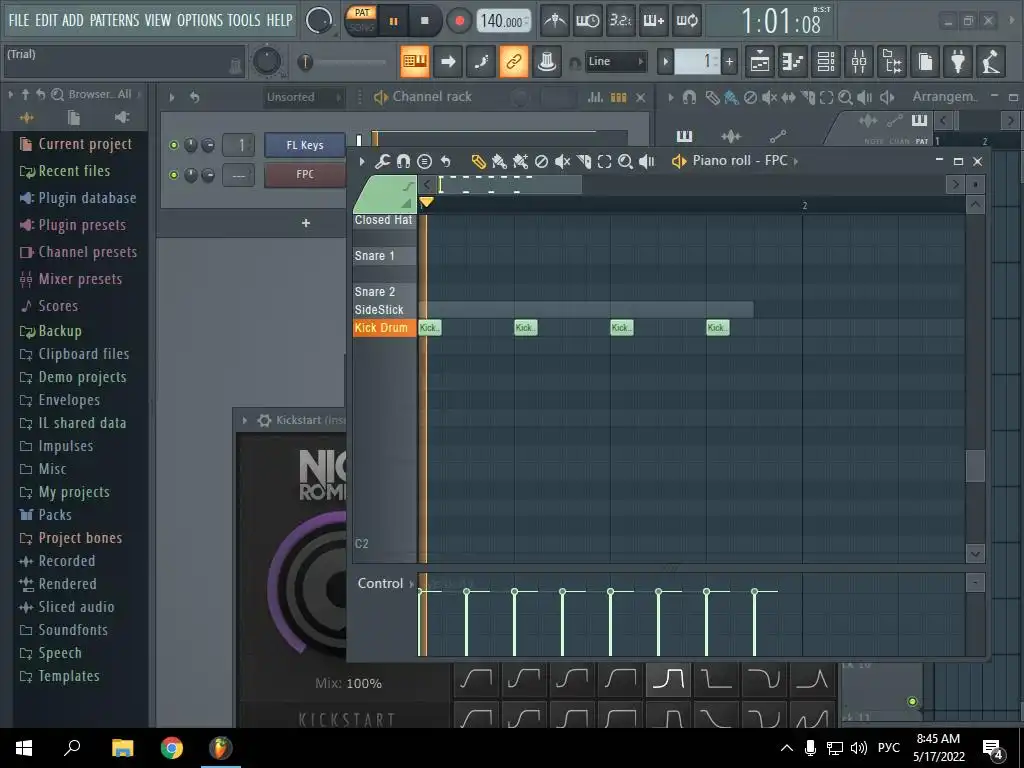Open the ADD menu
Image resolution: width=1024 pixels, height=768 pixels.
(72, 20)
